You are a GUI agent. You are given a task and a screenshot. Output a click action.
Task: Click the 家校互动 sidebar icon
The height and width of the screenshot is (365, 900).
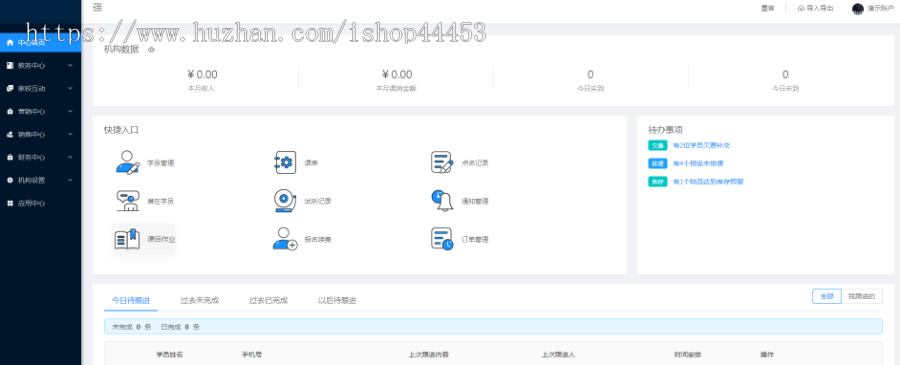pos(10,88)
